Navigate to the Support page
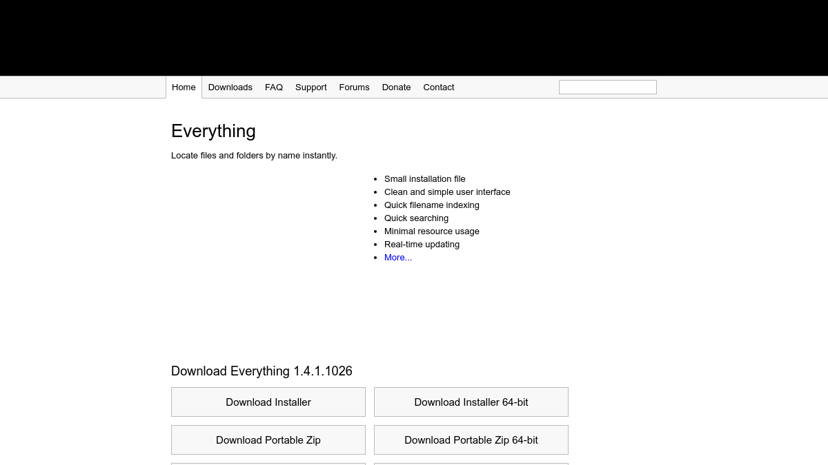The width and height of the screenshot is (828, 465). (x=310, y=87)
